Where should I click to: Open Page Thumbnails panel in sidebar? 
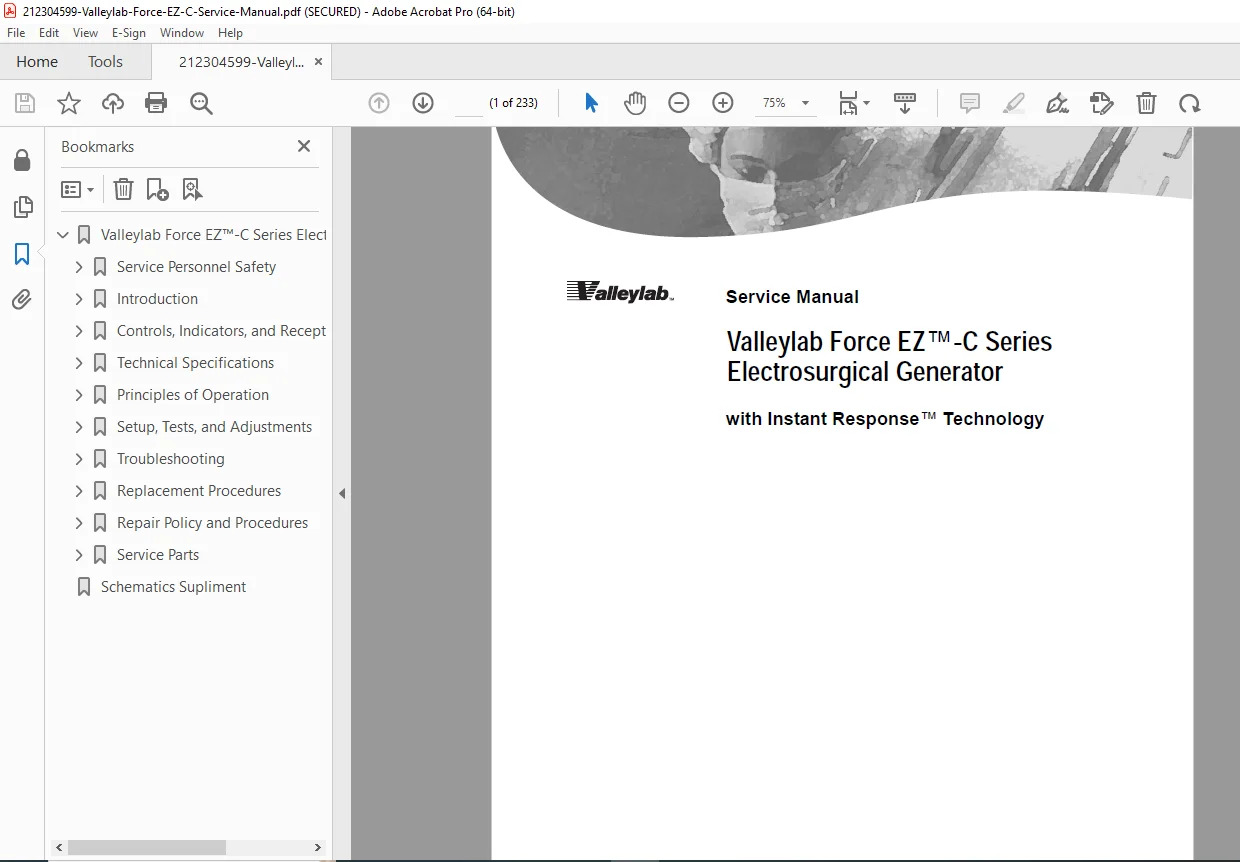tap(22, 207)
